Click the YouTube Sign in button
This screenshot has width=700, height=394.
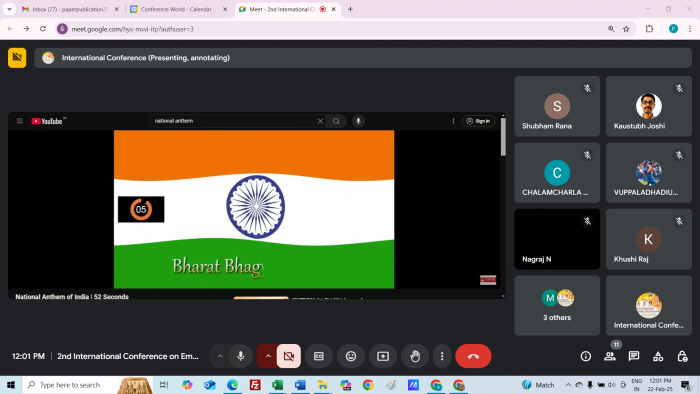coord(479,121)
